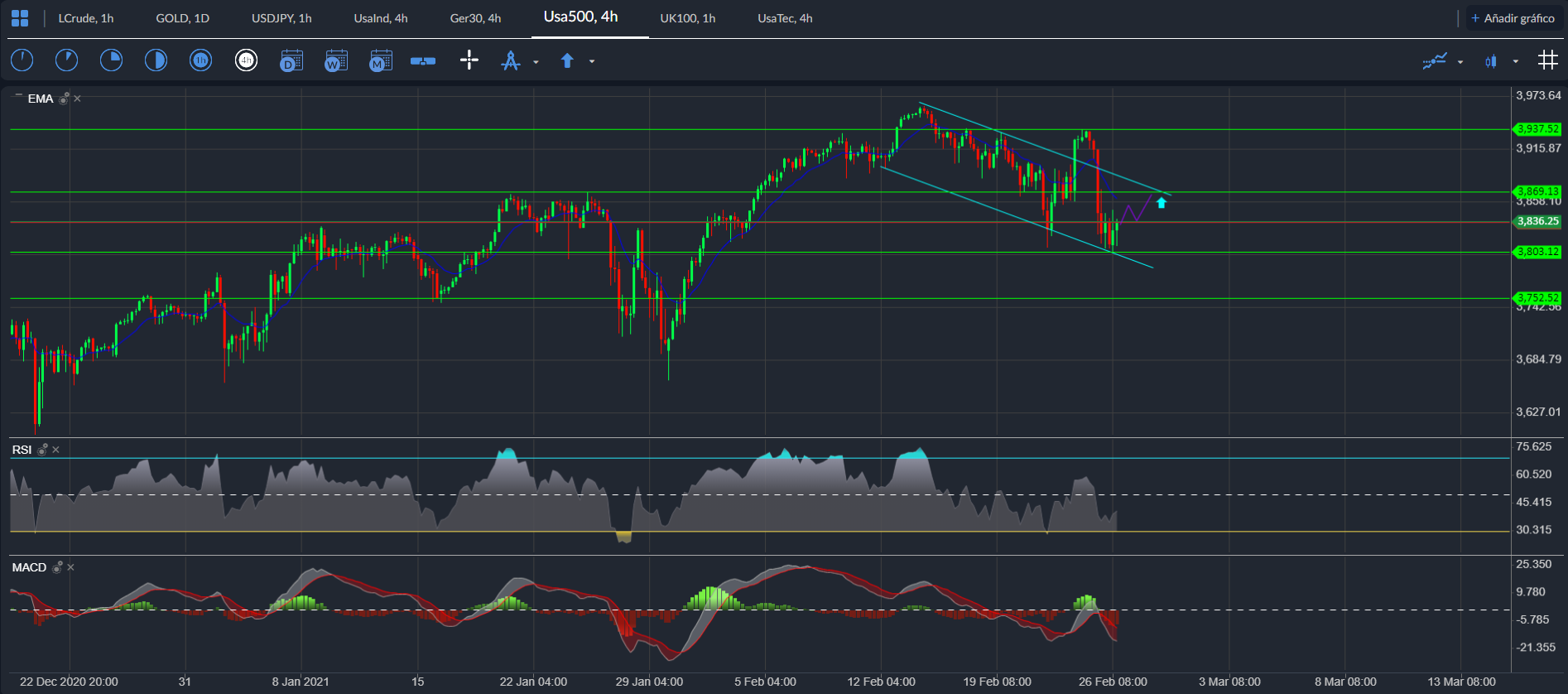
Task: Click the cyan up-arrow marker on chart
Action: click(x=1162, y=202)
